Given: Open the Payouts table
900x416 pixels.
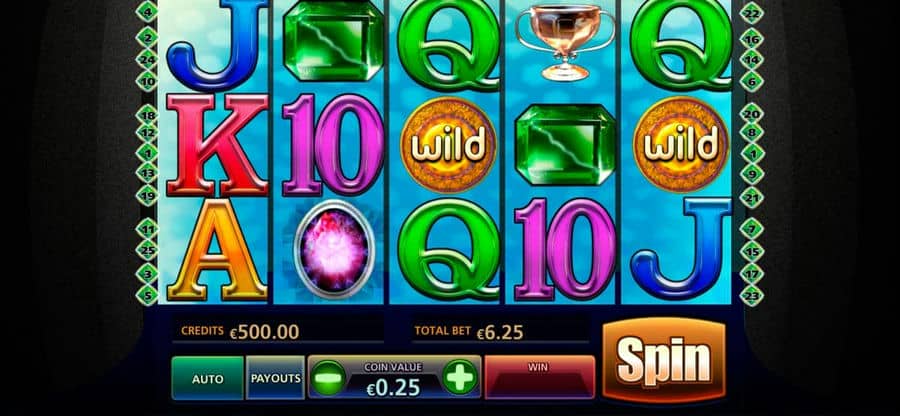Looking at the screenshot, I should (275, 378).
